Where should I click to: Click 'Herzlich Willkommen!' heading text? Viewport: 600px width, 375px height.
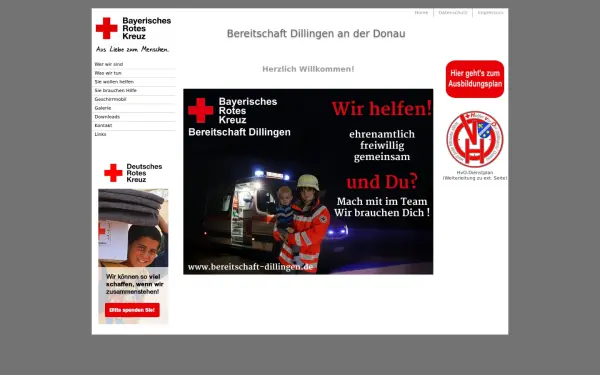[308, 69]
